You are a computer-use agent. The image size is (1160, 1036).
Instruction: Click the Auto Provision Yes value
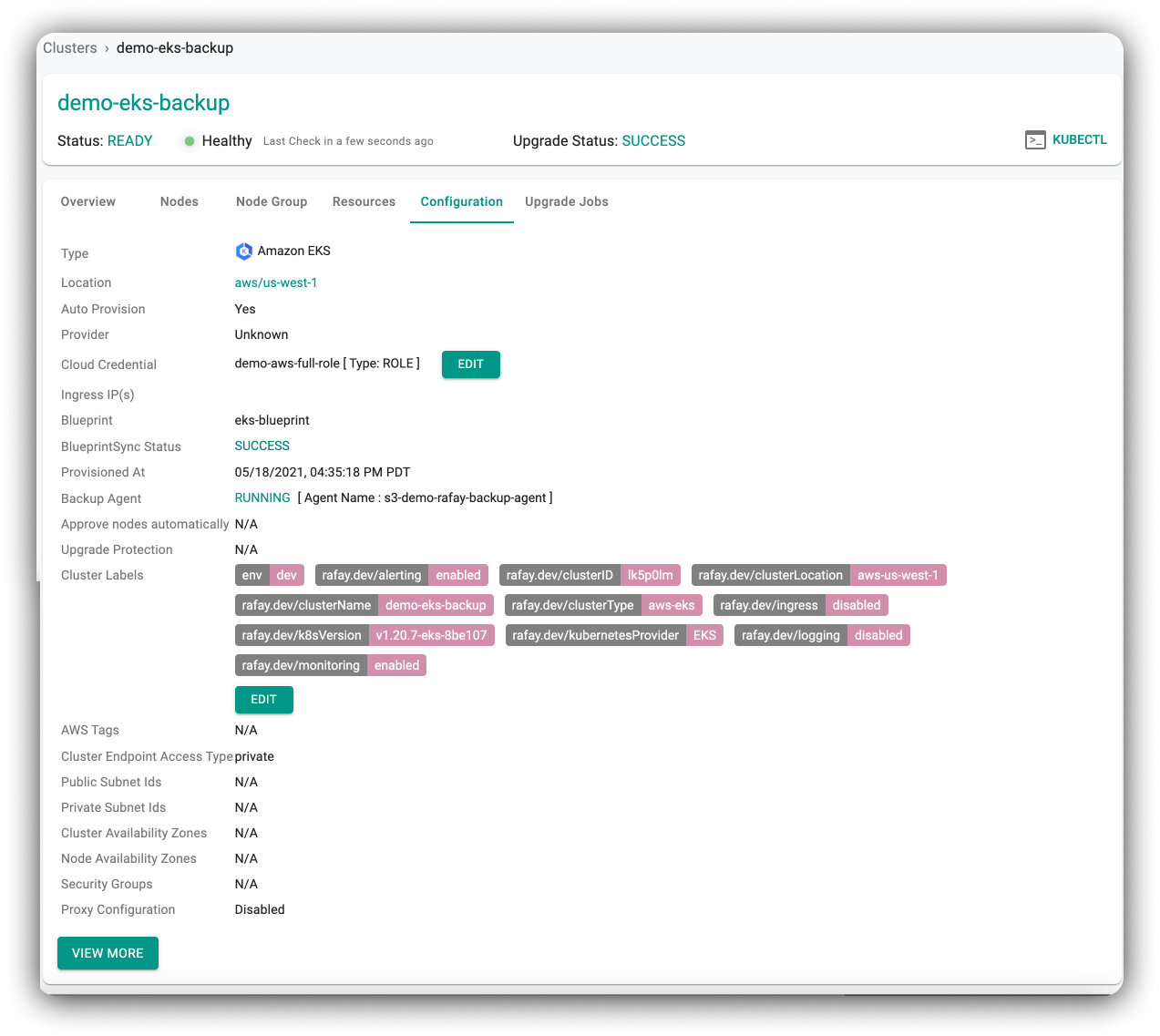[245, 309]
